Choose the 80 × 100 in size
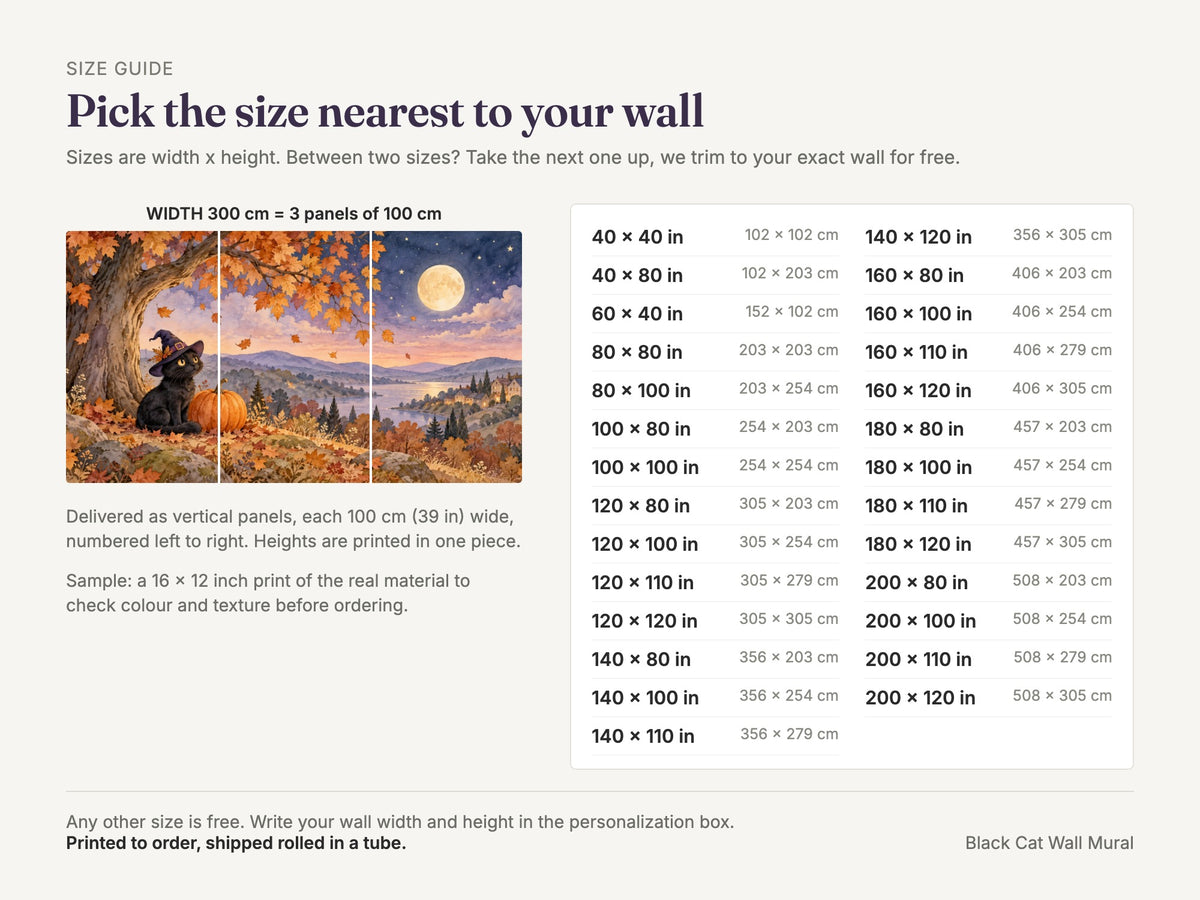This screenshot has width=1200, height=900. coord(715,390)
